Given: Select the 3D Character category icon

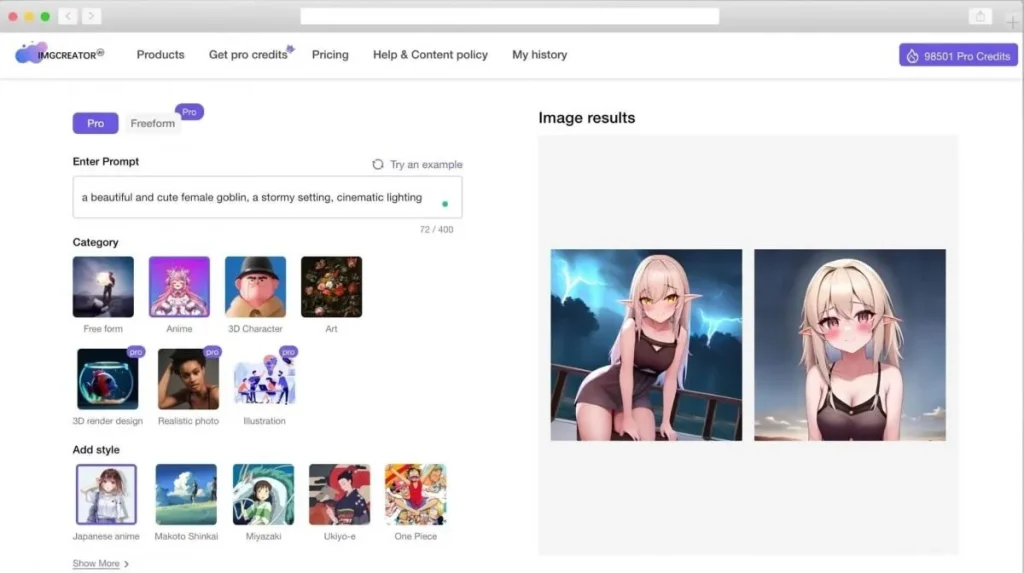Looking at the screenshot, I should click(x=255, y=287).
